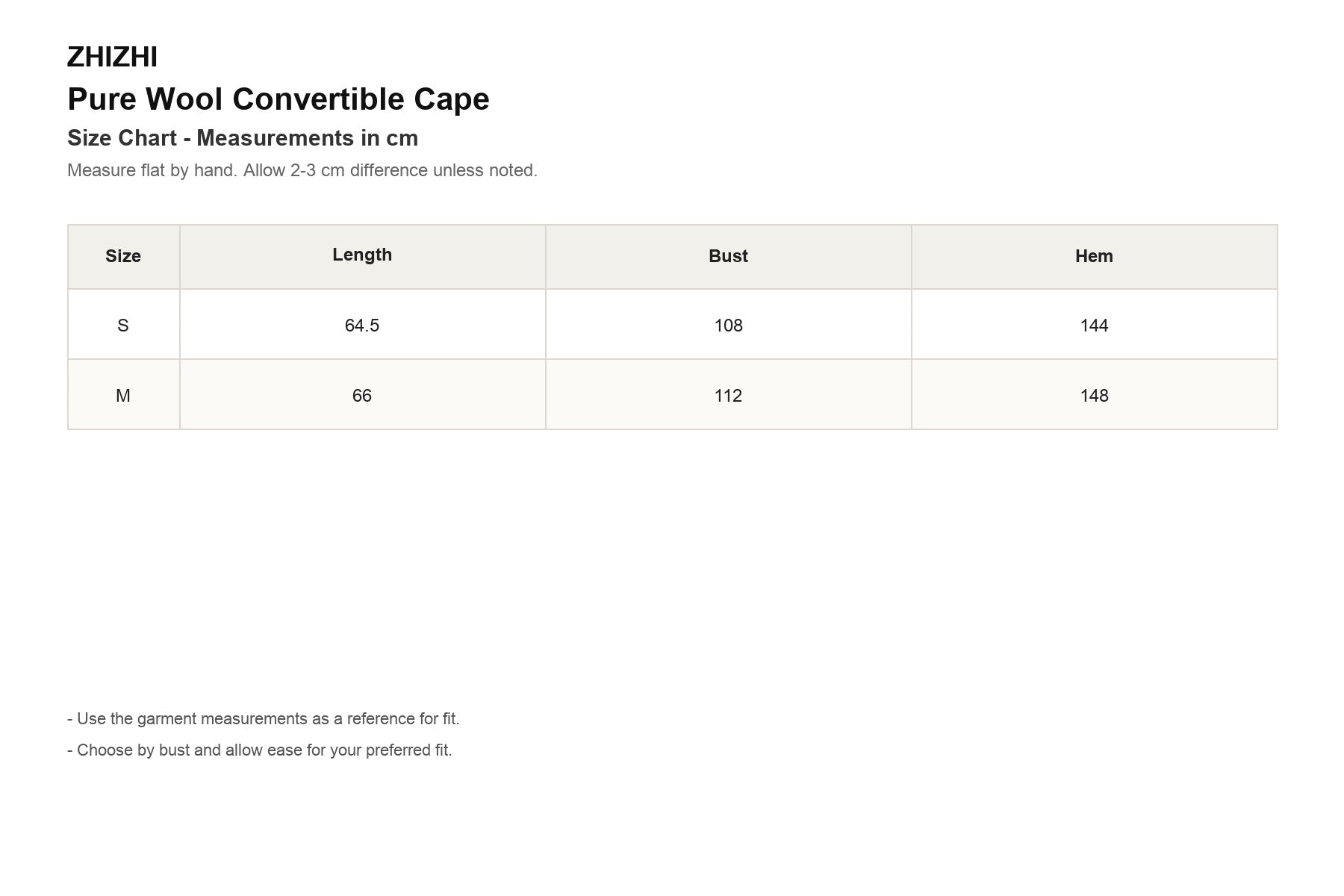Click the ZHIZHI brand name
The image size is (1344, 896).
coord(112,57)
